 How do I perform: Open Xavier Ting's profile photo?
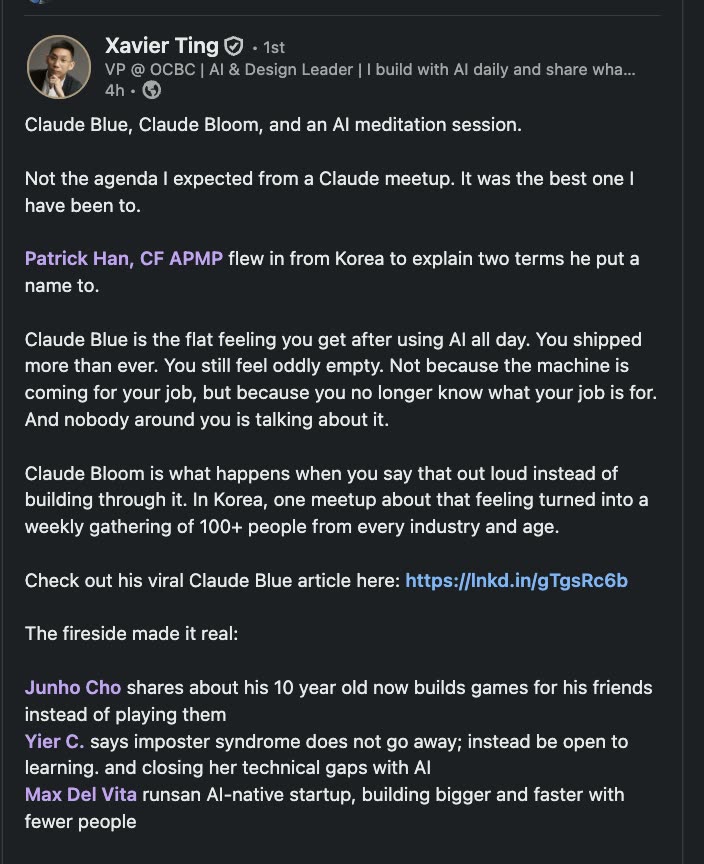[x=58, y=67]
